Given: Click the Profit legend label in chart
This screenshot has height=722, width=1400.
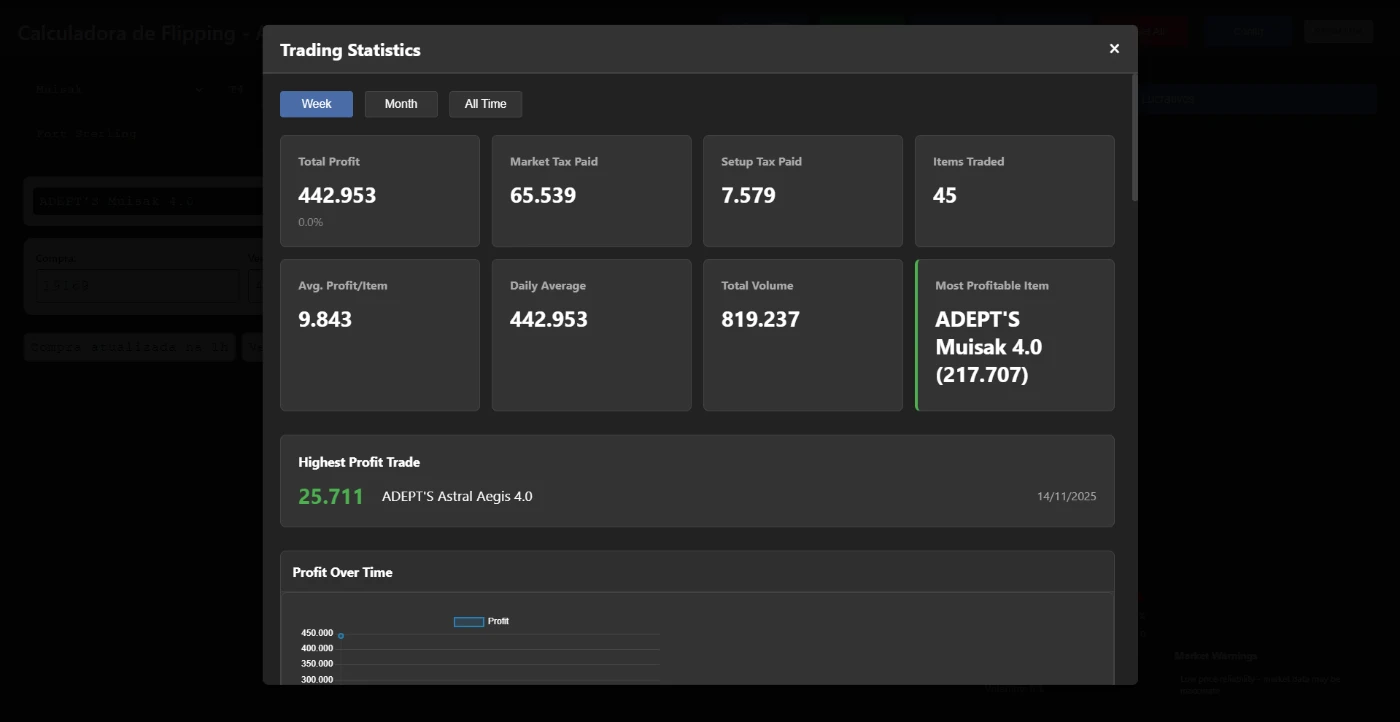Looking at the screenshot, I should pyautogui.click(x=498, y=622).
